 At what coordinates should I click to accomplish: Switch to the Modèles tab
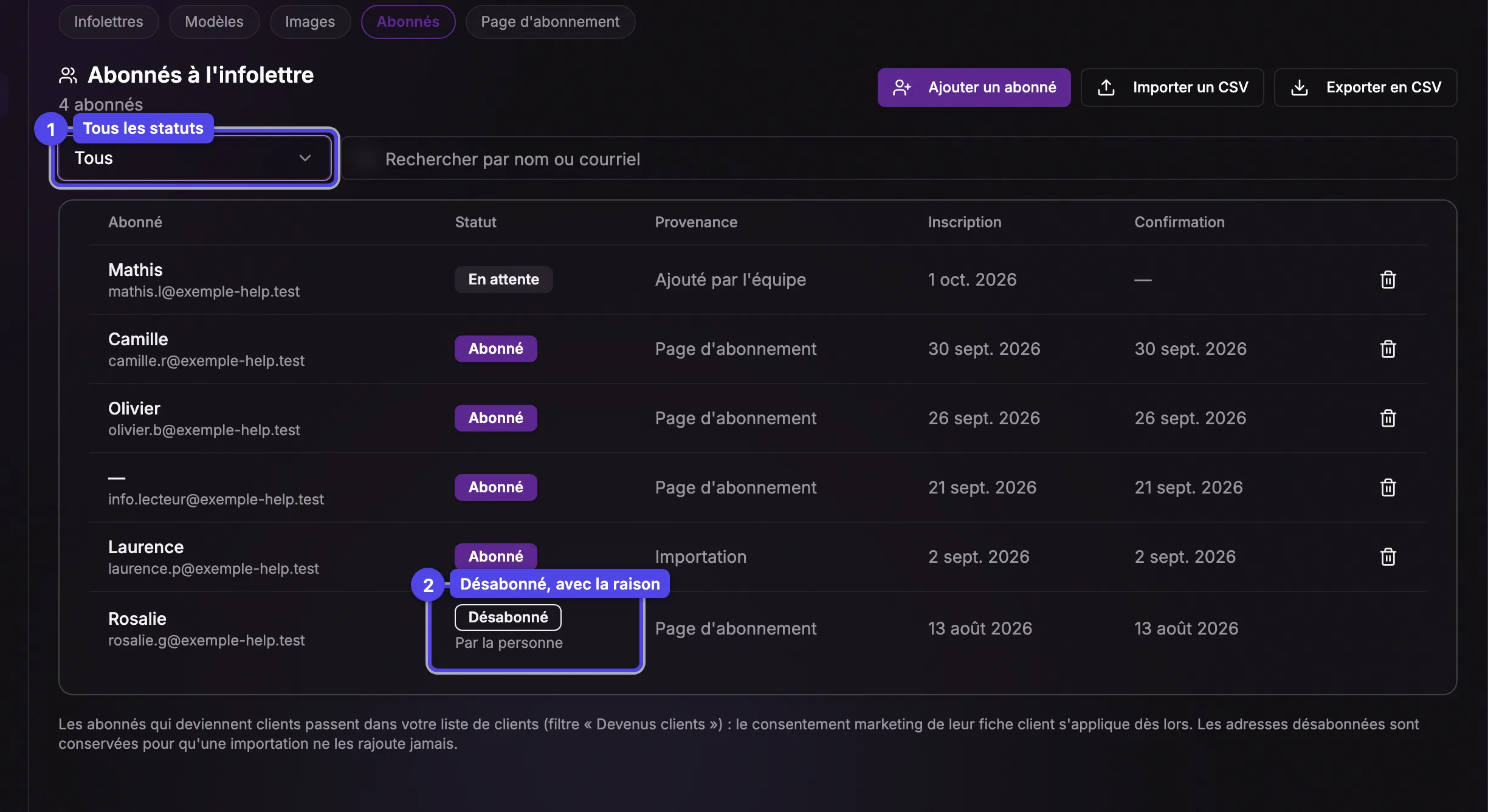pos(214,22)
